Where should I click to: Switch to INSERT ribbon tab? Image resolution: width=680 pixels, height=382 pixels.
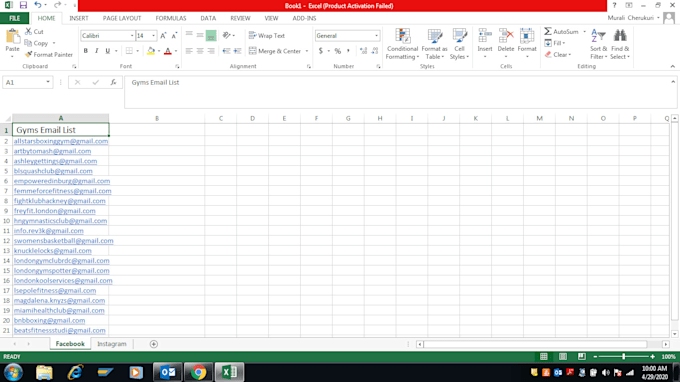coord(78,18)
